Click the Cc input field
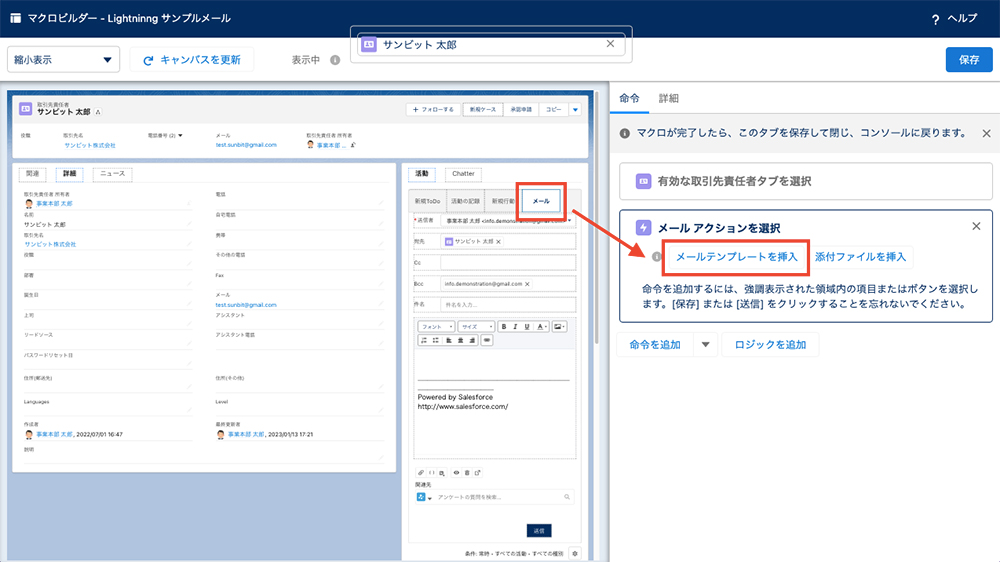The height and width of the screenshot is (562, 1000). pyautogui.click(x=508, y=262)
